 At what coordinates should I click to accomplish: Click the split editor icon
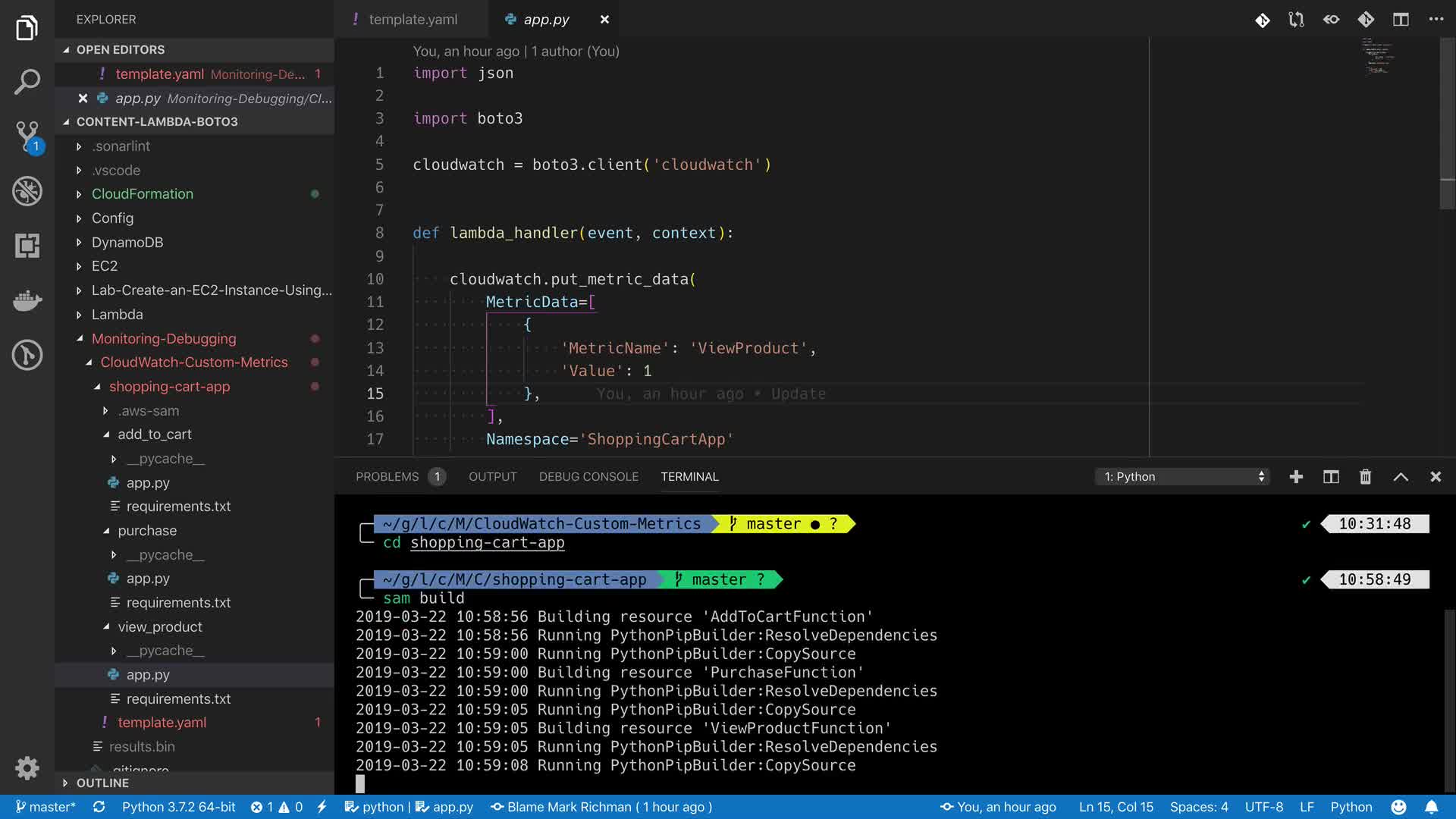pos(1401,20)
